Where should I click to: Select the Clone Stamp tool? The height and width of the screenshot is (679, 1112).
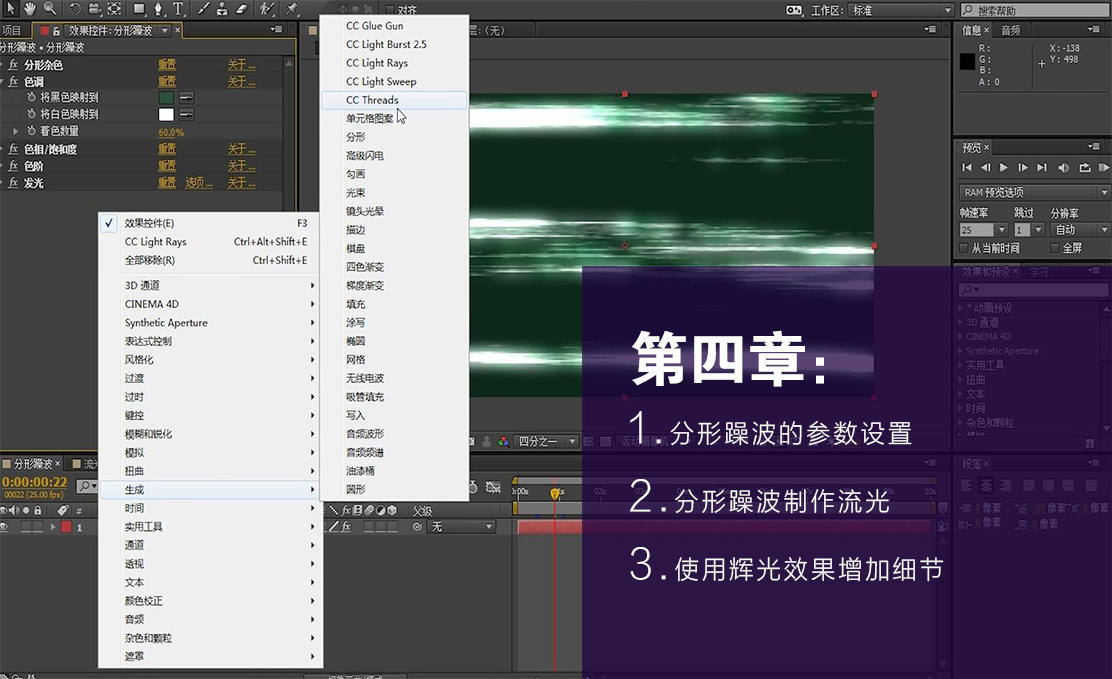222,9
